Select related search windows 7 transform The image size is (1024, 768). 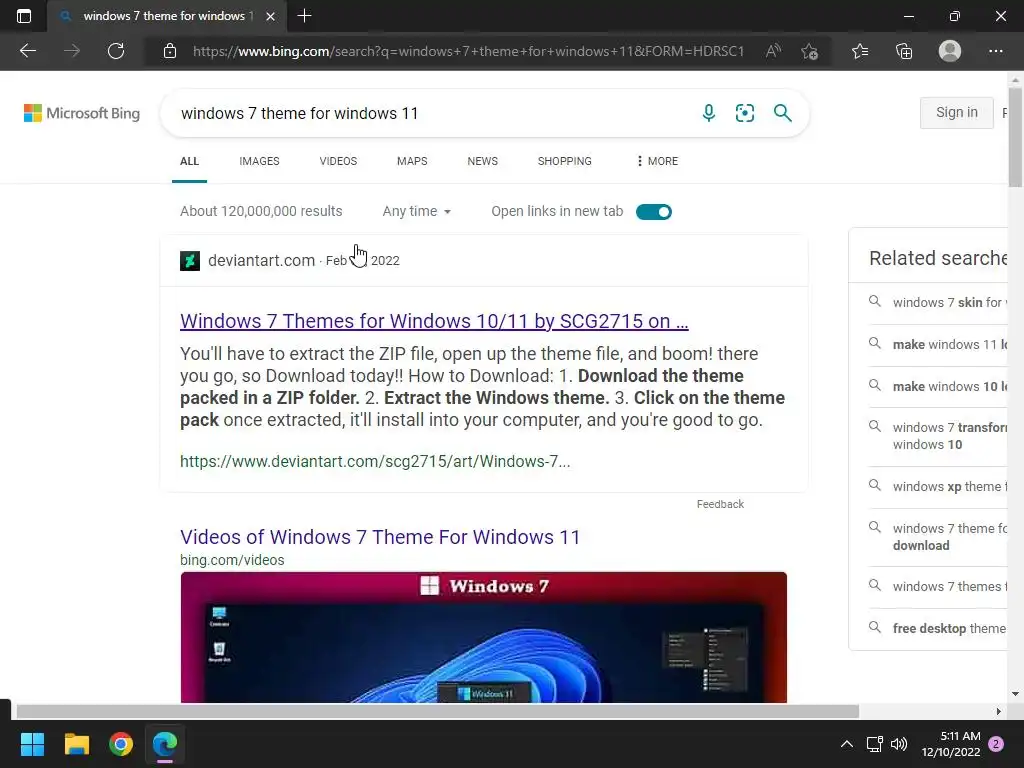(938, 436)
